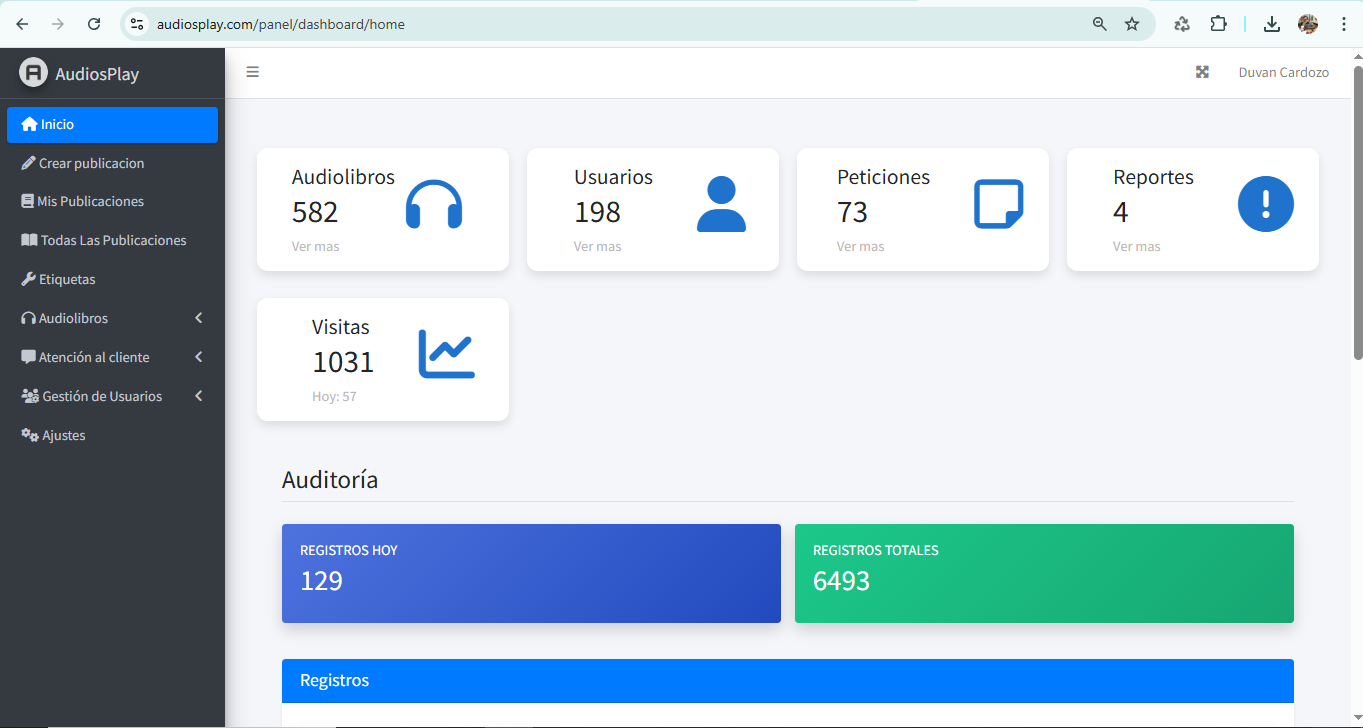Click the page vertical scrollbar
Image resolution: width=1363 pixels, height=728 pixels.
coord(1357,210)
